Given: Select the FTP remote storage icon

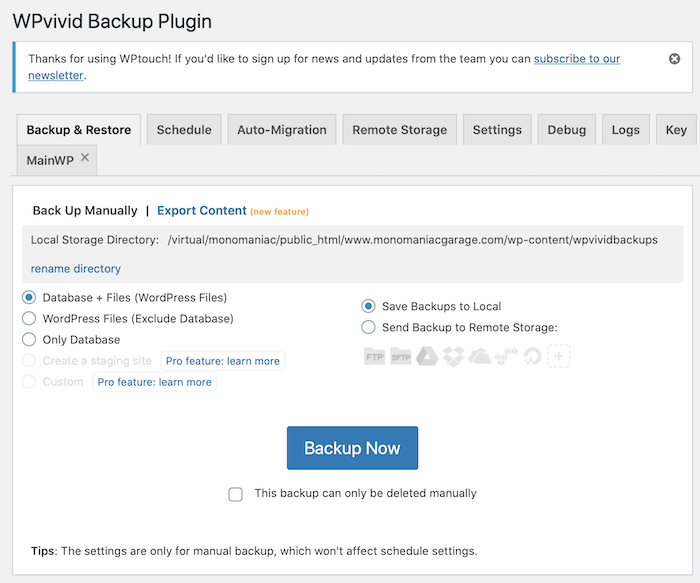Looking at the screenshot, I should 374,356.
